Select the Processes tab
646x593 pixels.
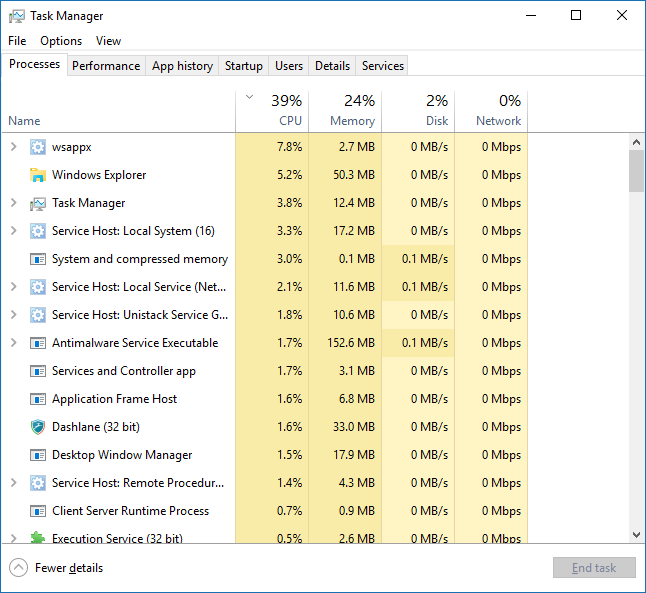[x=35, y=64]
